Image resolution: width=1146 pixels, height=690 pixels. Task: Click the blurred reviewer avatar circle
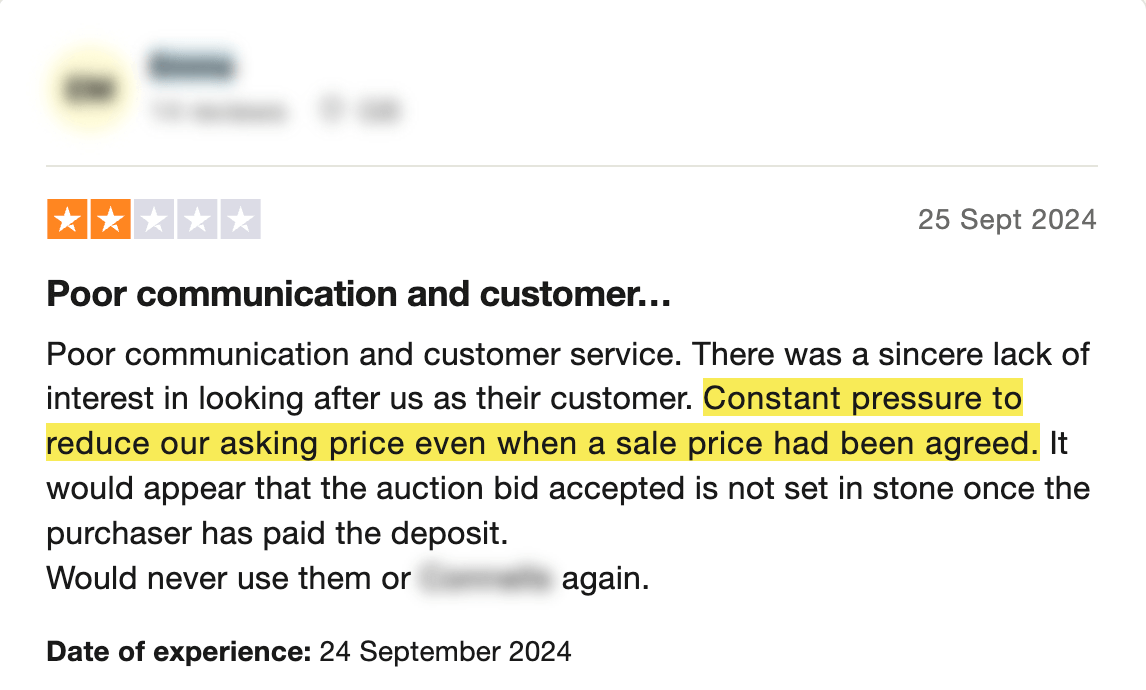click(x=87, y=91)
